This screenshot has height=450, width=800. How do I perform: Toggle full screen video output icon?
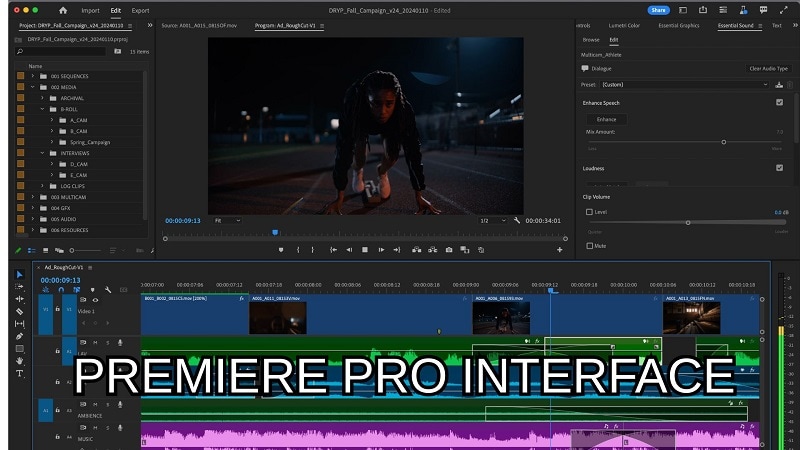784,10
